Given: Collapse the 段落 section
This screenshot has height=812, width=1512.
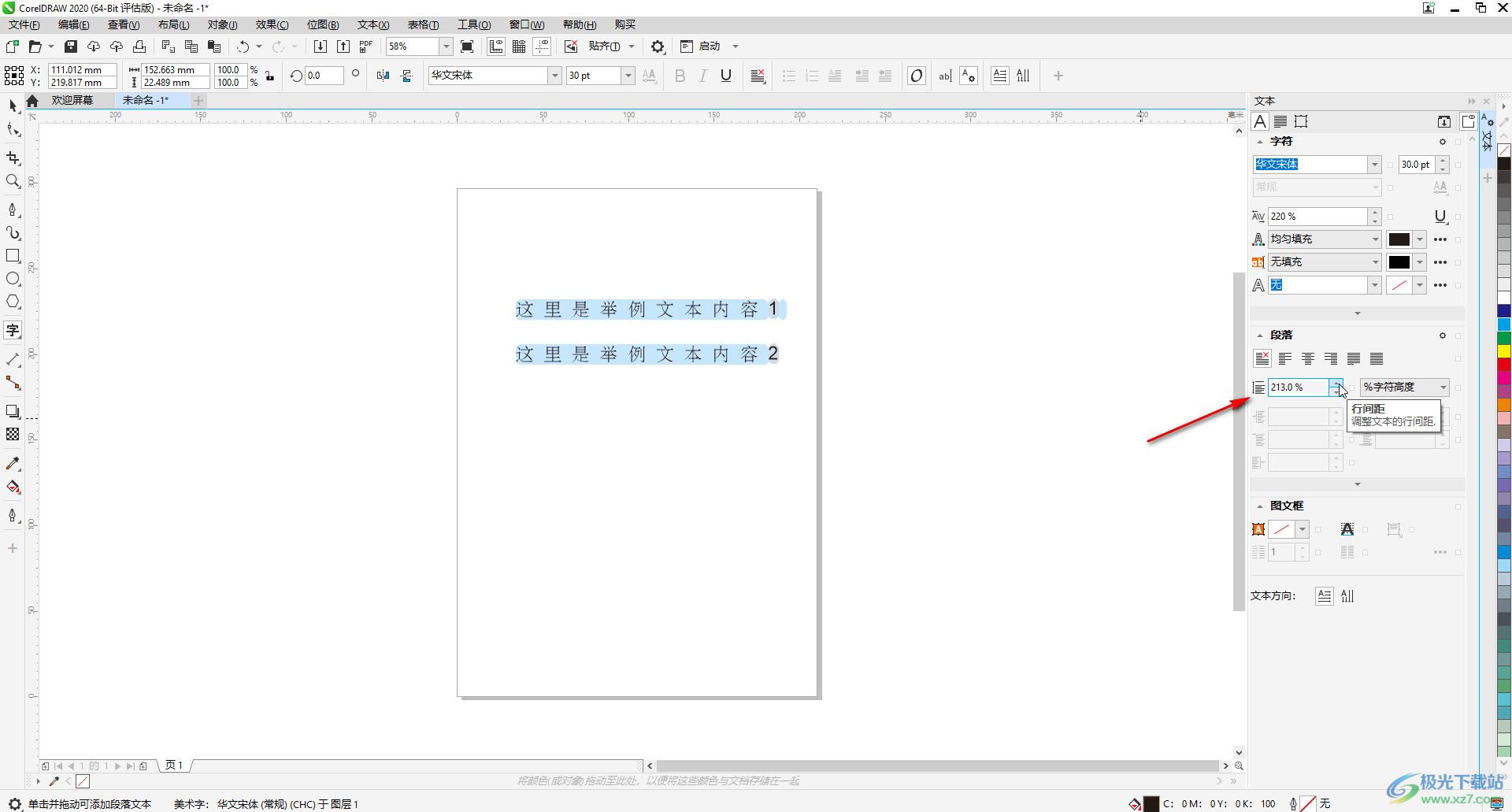Looking at the screenshot, I should click(x=1260, y=336).
